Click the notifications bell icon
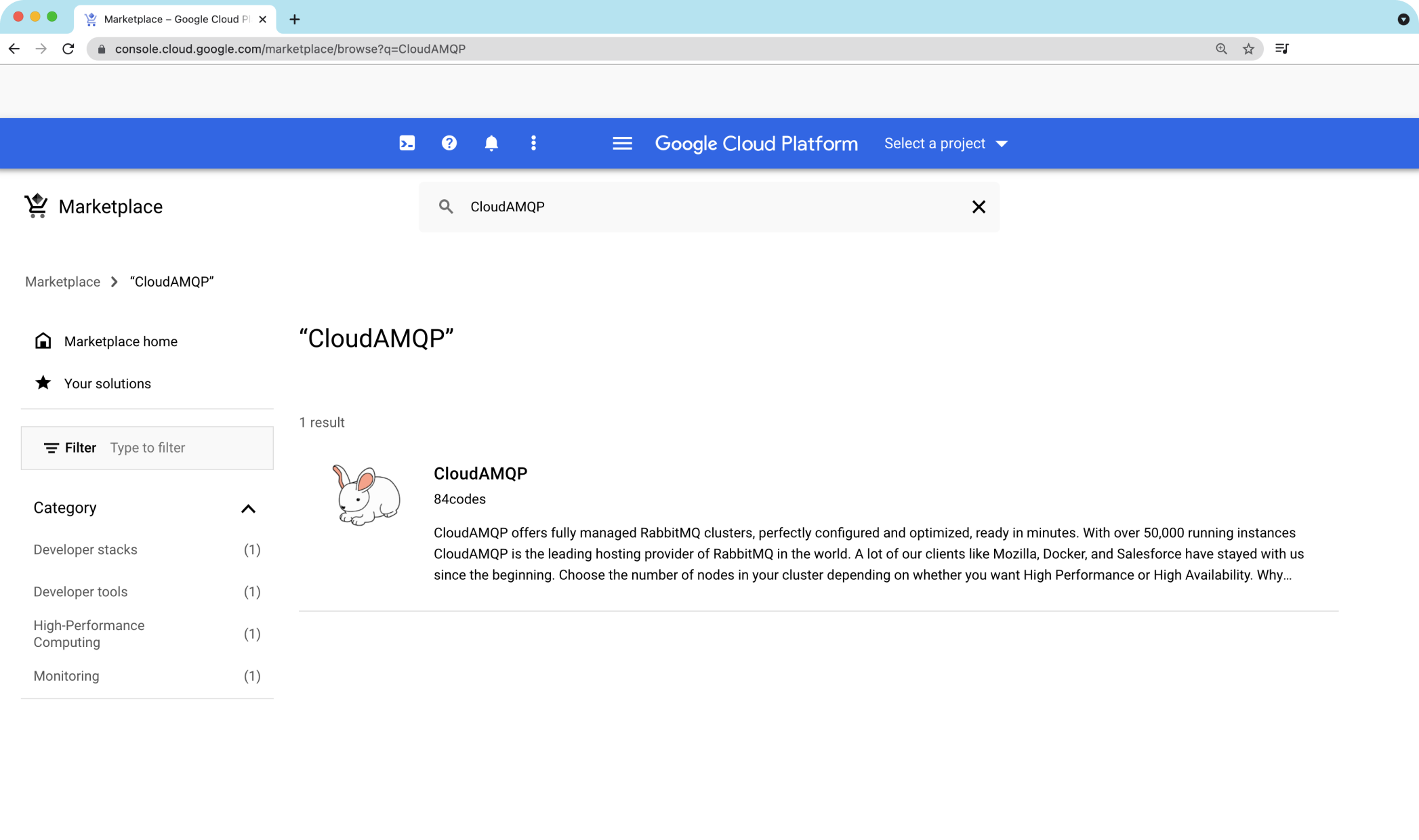Screen dimensions: 1419x840 491,143
